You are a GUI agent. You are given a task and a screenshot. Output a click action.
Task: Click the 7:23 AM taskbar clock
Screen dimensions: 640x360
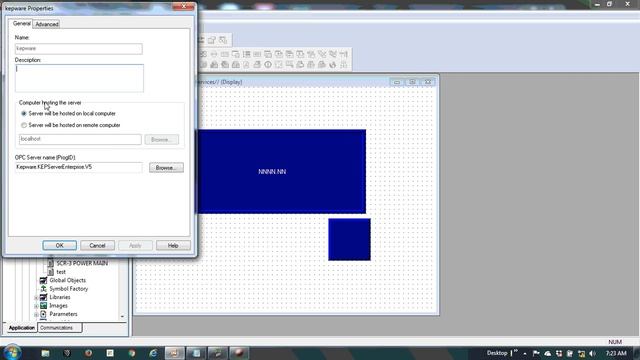616,353
